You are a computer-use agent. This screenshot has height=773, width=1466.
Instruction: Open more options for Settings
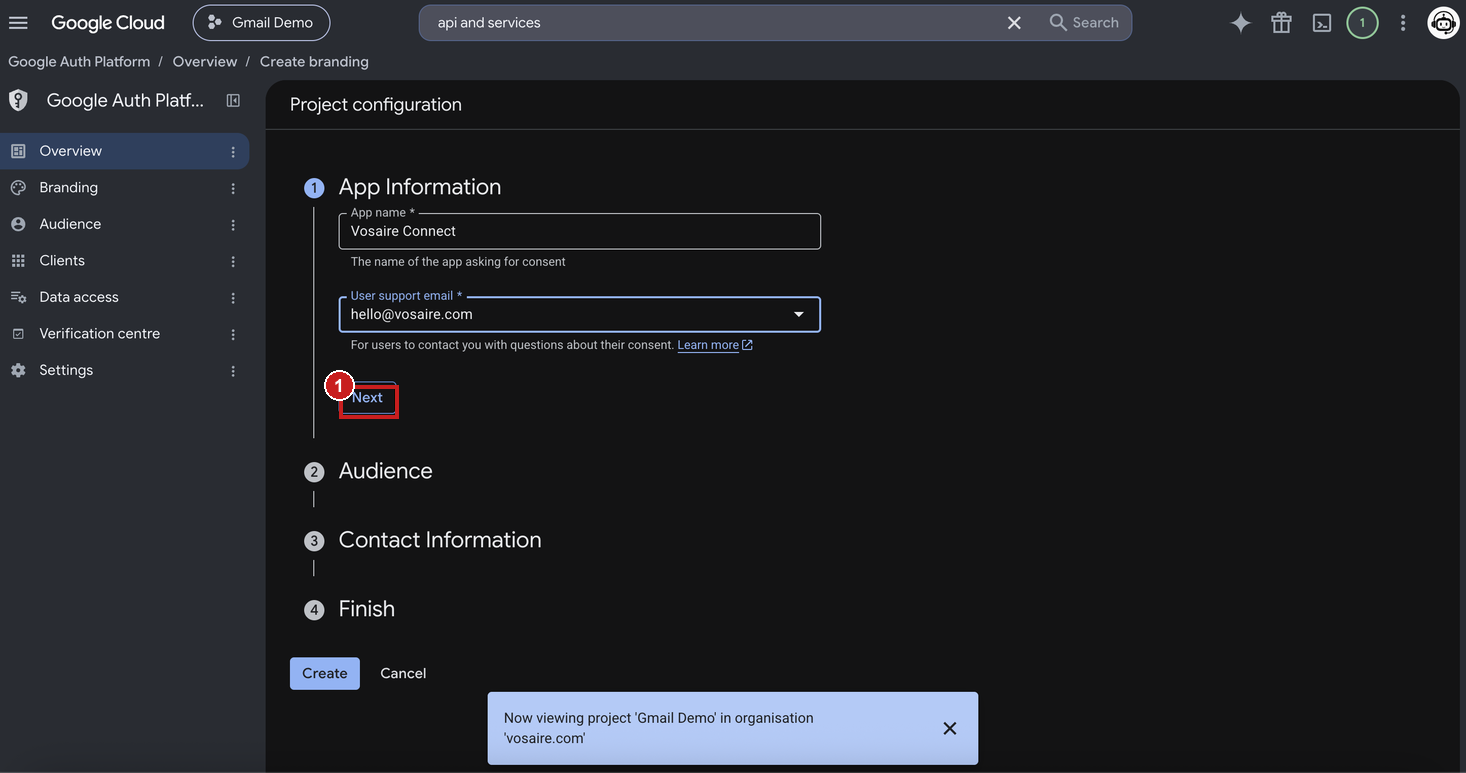pos(233,371)
